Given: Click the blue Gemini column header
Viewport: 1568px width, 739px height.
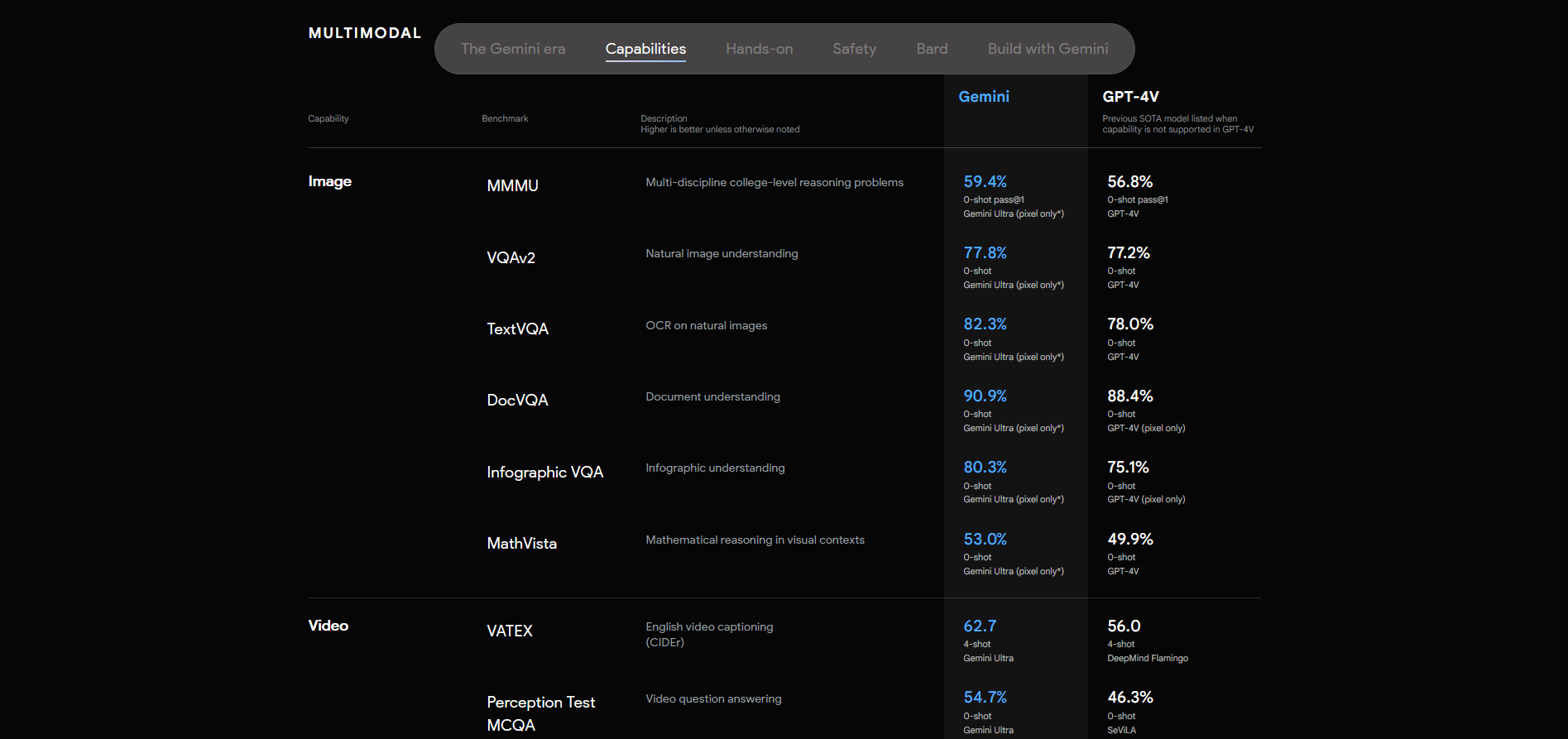Looking at the screenshot, I should 984,97.
